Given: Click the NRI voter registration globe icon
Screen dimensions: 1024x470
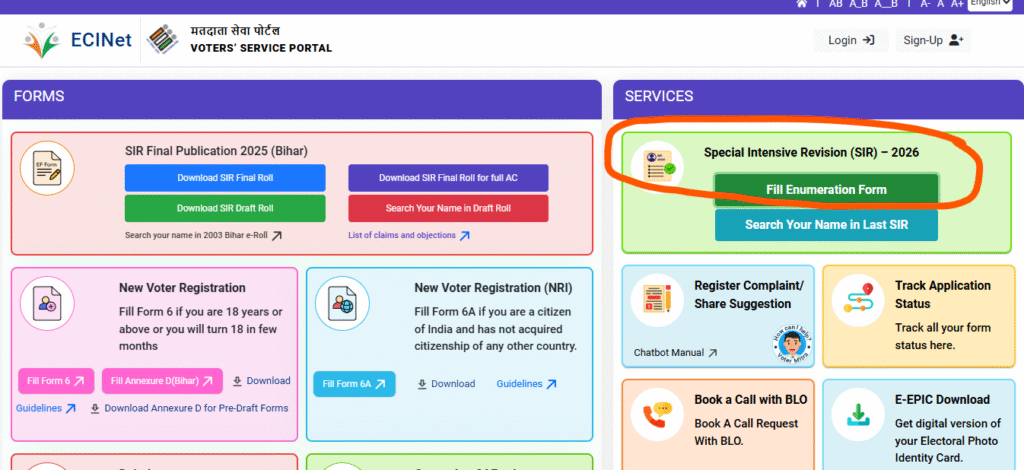Looking at the screenshot, I should pos(342,303).
